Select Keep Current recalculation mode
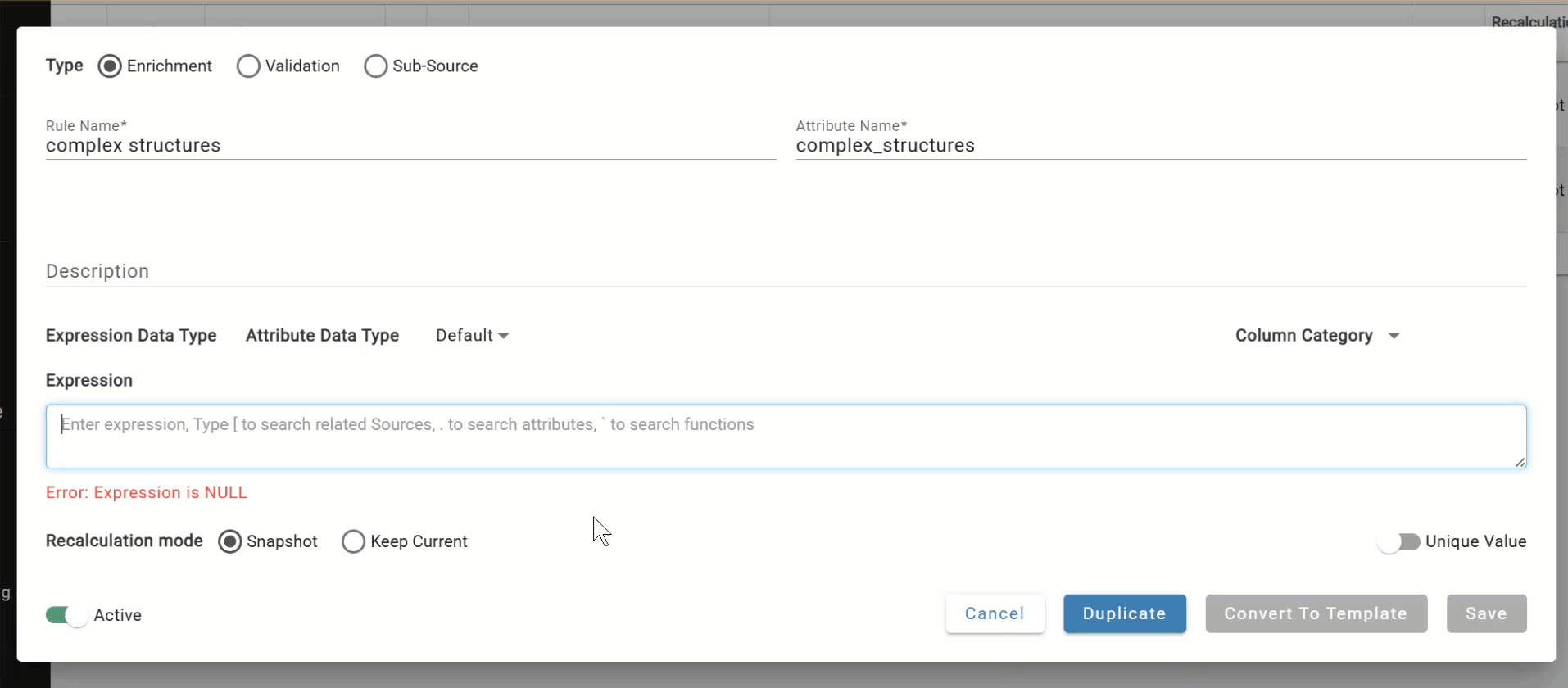Screen dimensions: 1568x688 [x=353, y=541]
